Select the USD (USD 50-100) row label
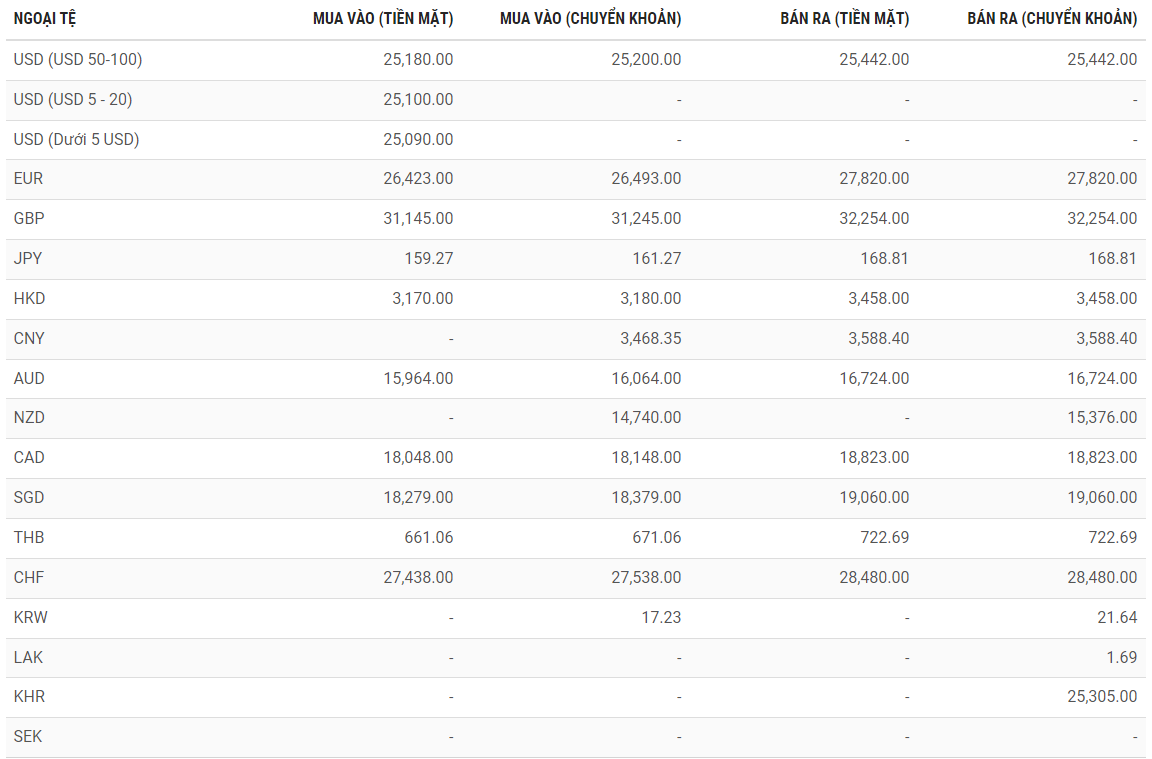This screenshot has width=1152, height=759. 78,60
